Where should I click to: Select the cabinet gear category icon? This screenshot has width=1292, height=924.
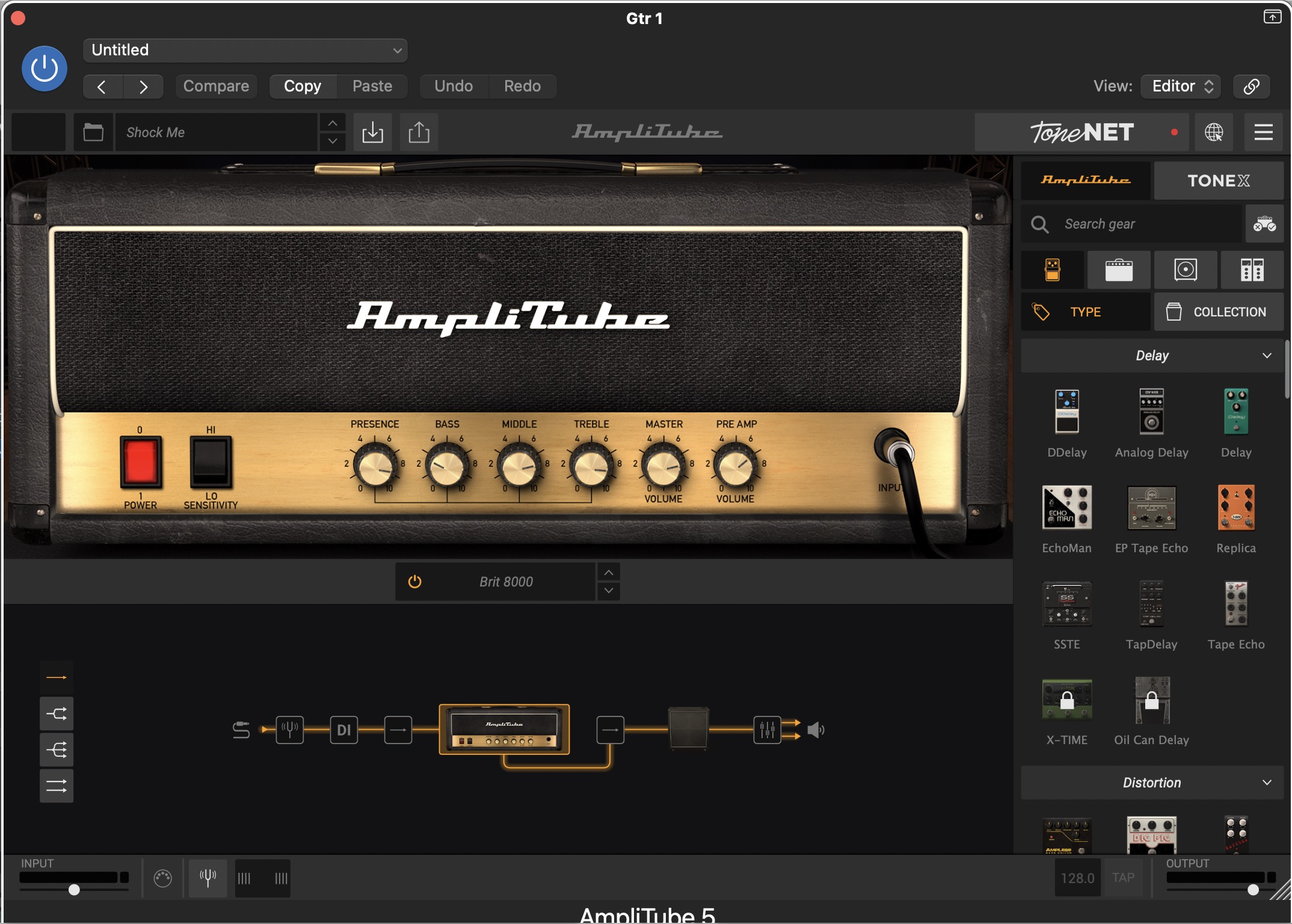tap(1185, 270)
